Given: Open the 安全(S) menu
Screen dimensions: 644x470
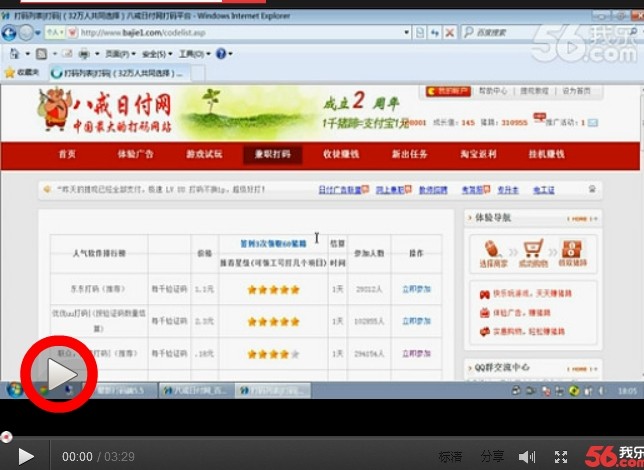Looking at the screenshot, I should 157,54.
